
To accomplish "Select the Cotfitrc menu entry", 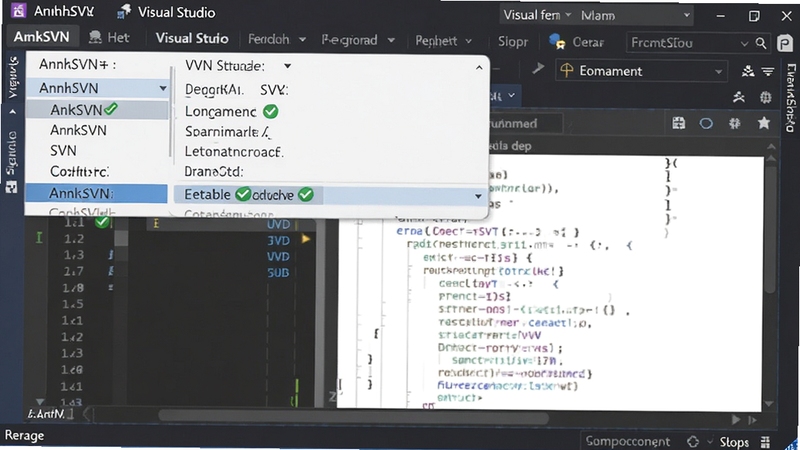I will pyautogui.click(x=80, y=171).
